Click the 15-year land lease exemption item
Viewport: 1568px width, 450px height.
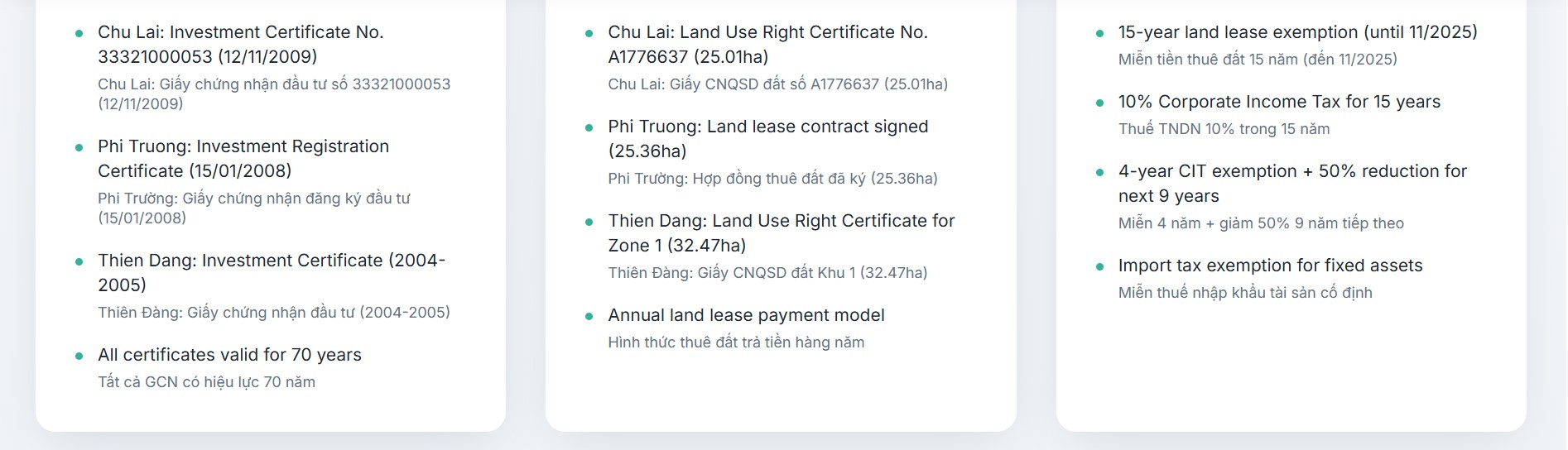[x=1297, y=32]
